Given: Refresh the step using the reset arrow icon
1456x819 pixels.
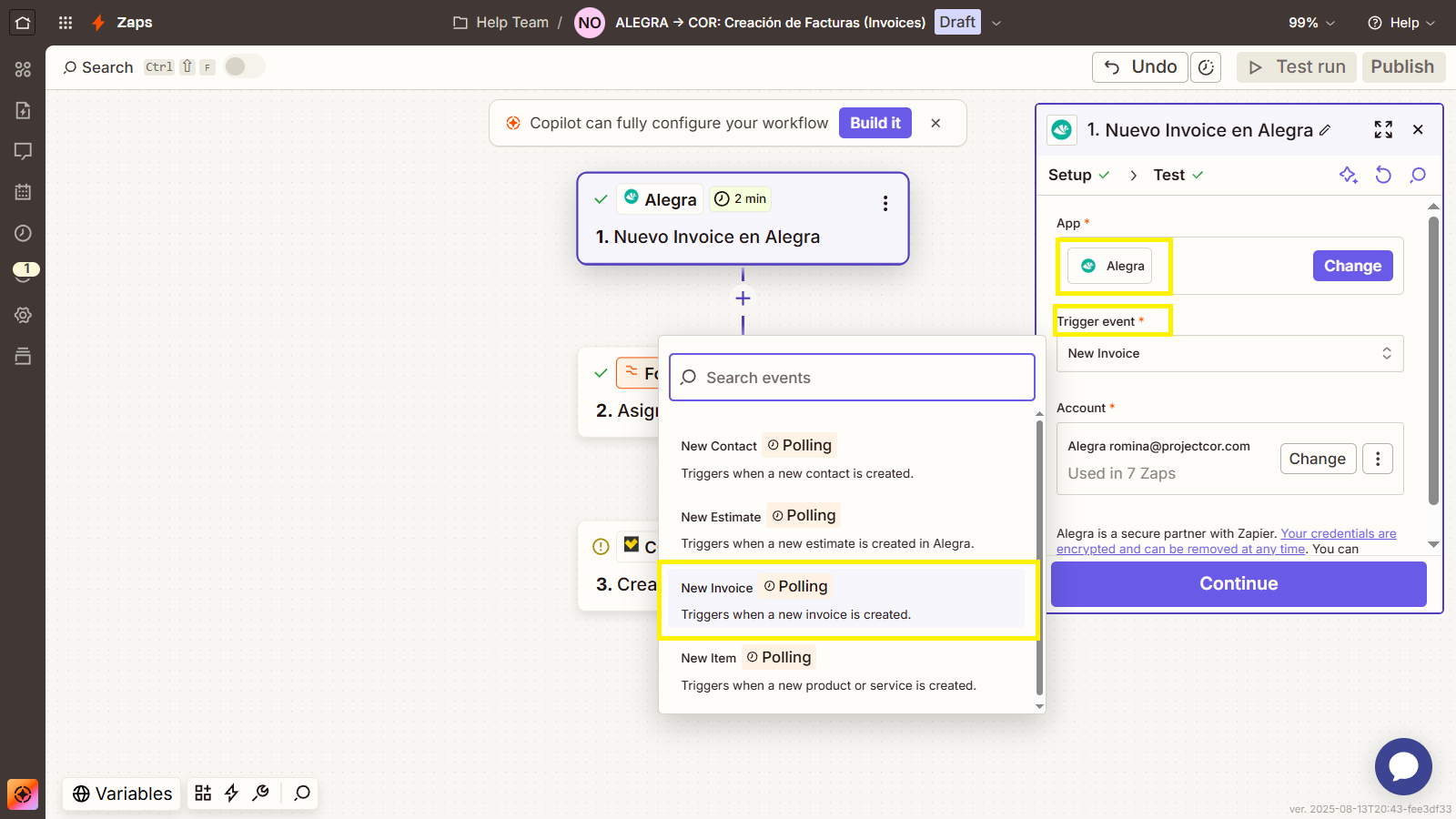Looking at the screenshot, I should (x=1383, y=175).
